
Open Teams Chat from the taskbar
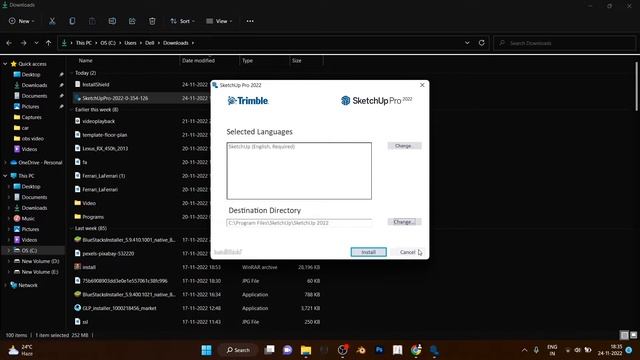tap(288, 350)
